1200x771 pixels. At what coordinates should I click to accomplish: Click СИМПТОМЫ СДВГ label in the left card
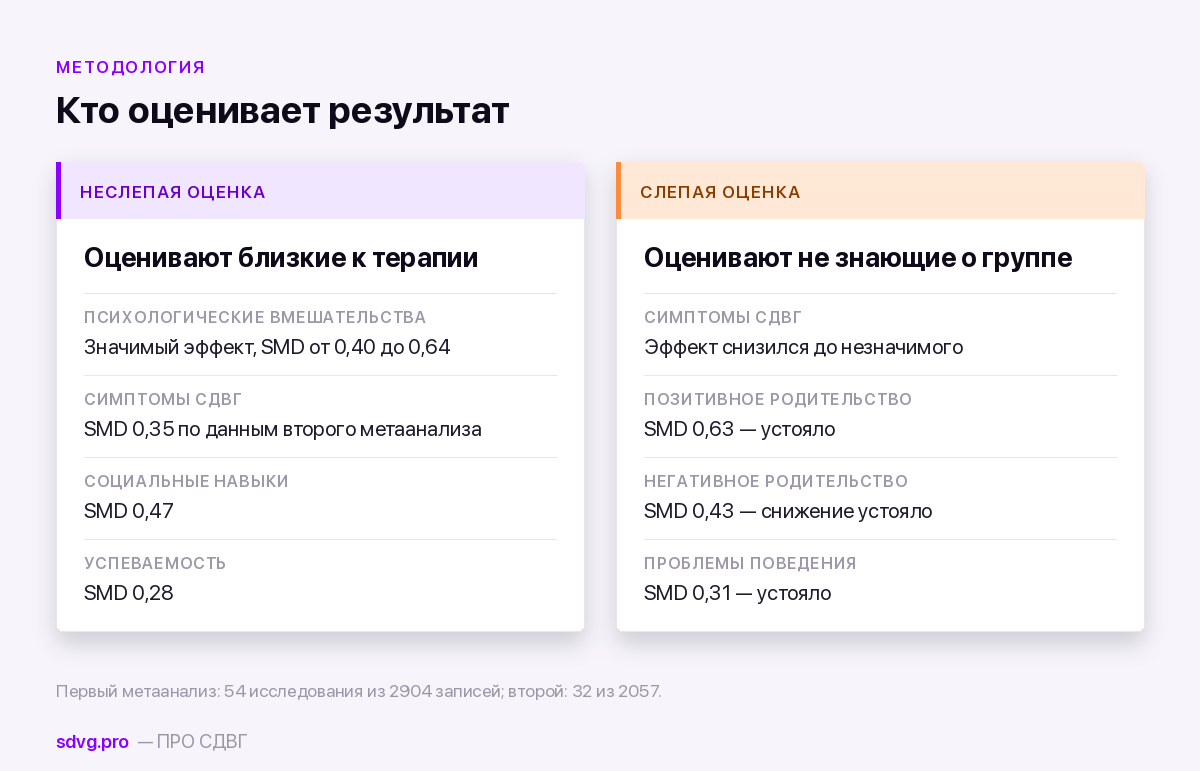point(163,400)
